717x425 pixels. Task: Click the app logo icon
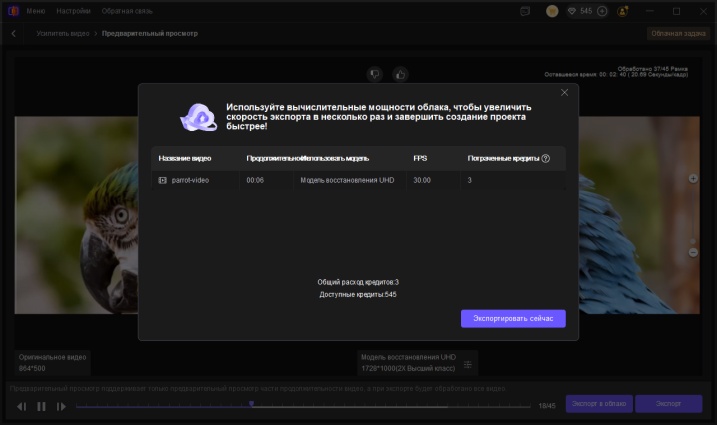(13, 11)
